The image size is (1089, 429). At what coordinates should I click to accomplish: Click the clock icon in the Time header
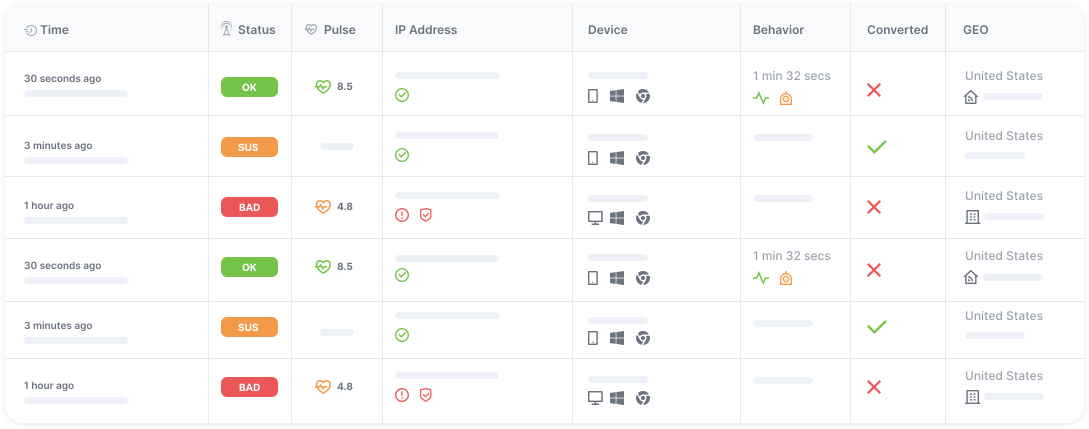point(31,30)
